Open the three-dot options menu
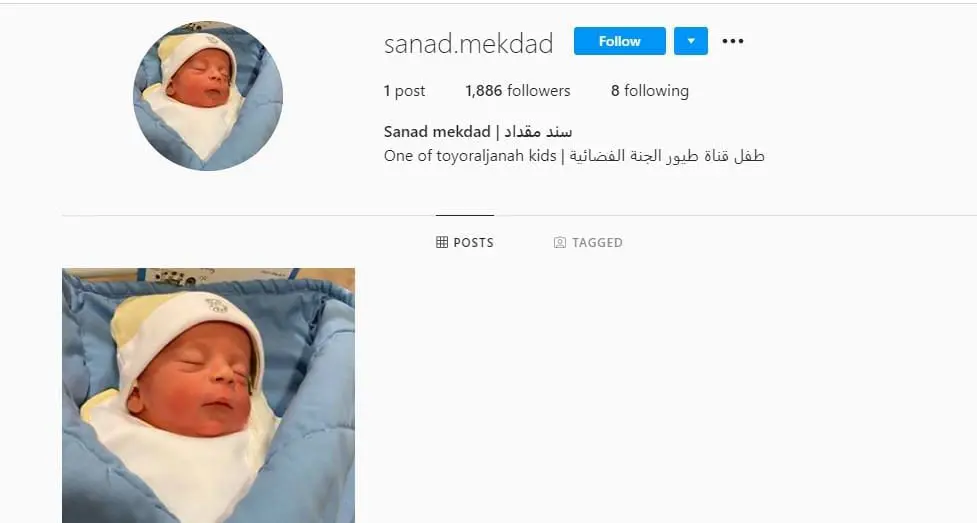Screen dimensions: 977x523 click(x=733, y=41)
